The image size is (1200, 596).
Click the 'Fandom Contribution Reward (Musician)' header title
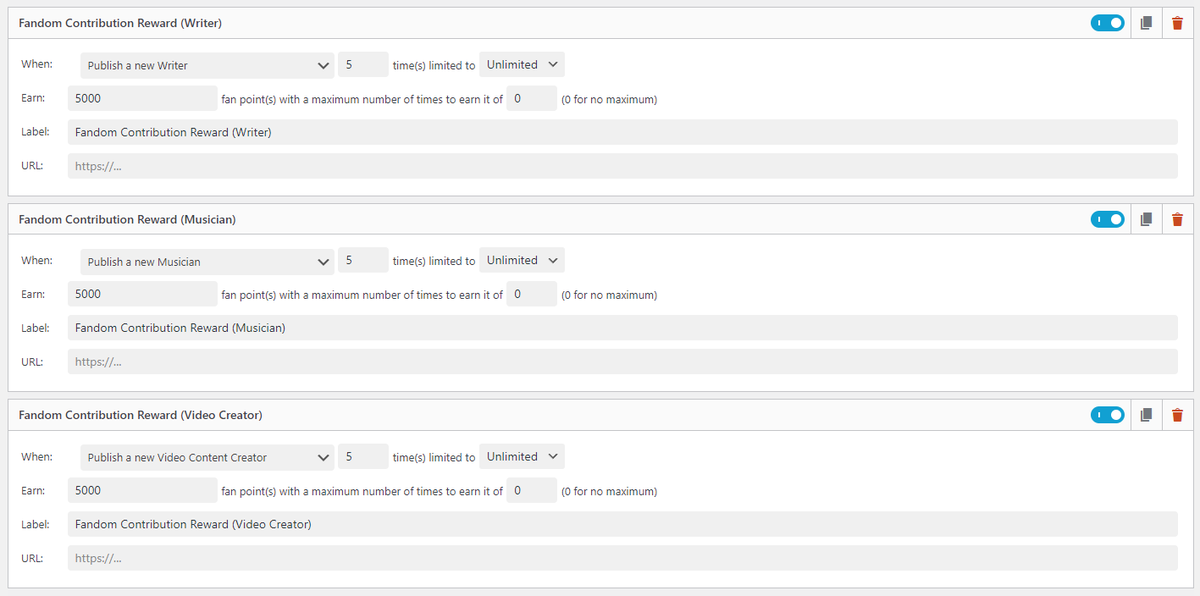tap(128, 219)
